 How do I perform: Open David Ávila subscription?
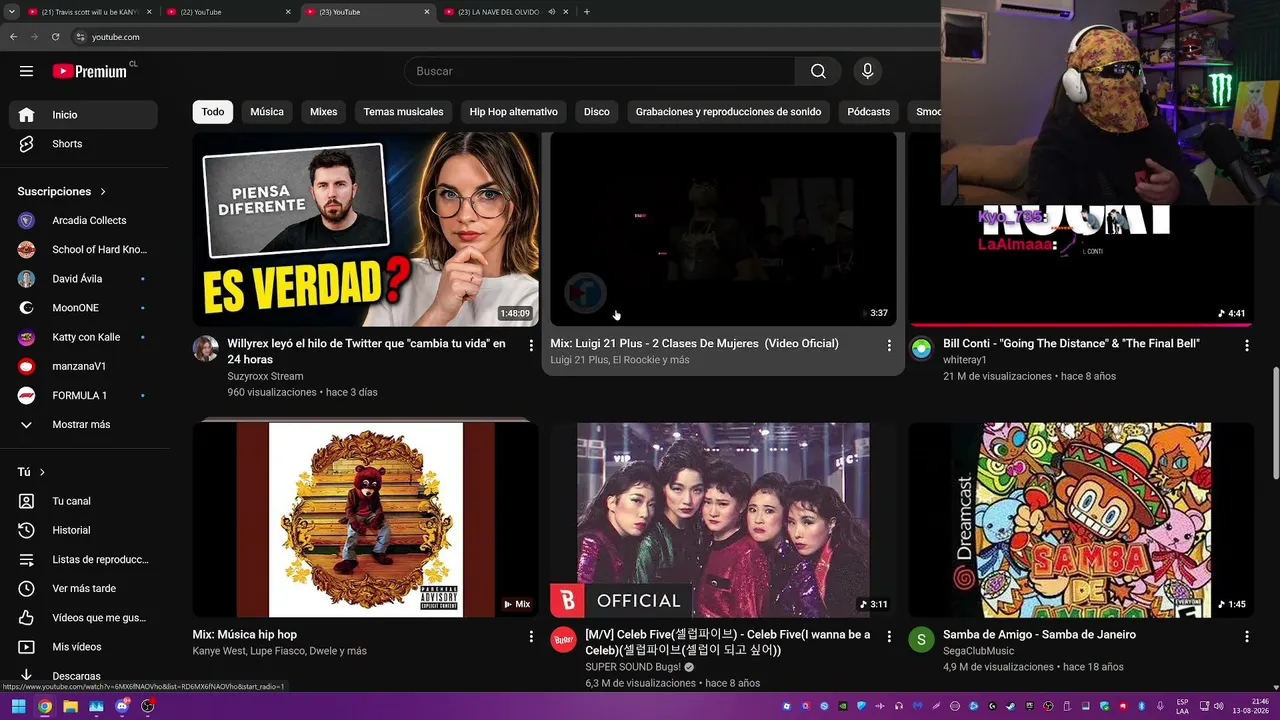pyautogui.click(x=83, y=279)
